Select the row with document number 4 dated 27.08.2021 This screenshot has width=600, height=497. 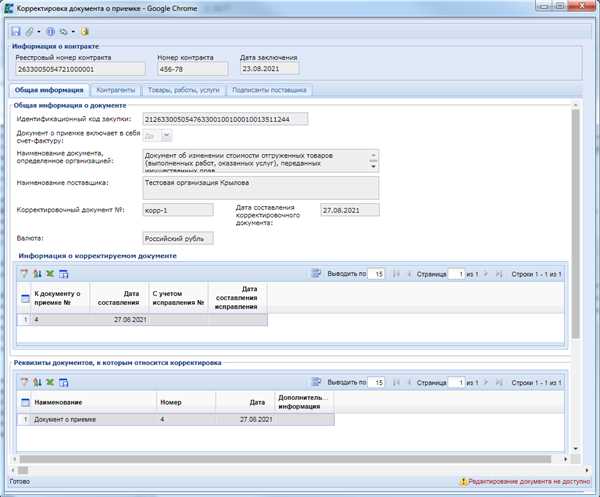point(142,319)
